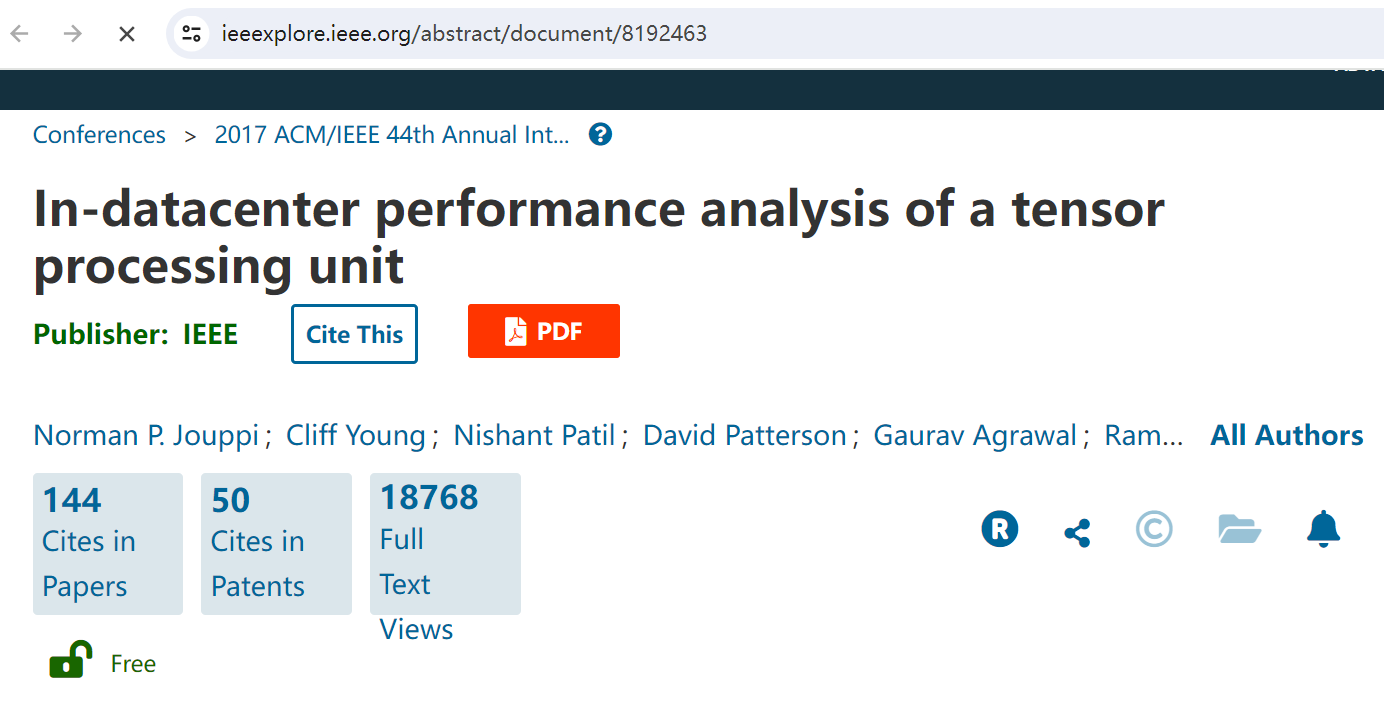Stop page loading with the X icon
1384x724 pixels.
click(127, 34)
